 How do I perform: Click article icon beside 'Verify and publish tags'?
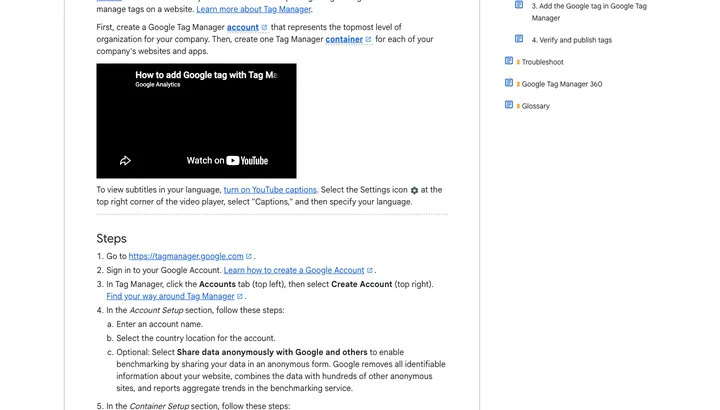point(519,39)
